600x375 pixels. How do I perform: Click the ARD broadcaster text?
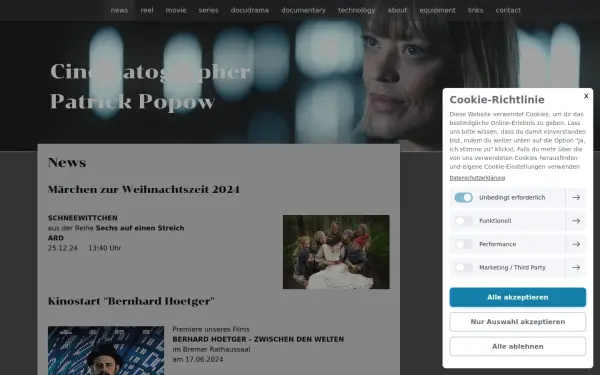56,238
